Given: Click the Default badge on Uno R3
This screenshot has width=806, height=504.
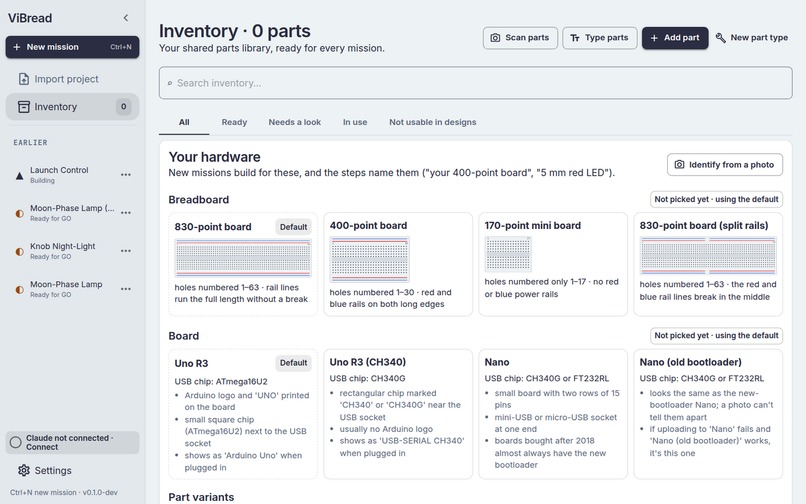Looking at the screenshot, I should click(x=293, y=363).
